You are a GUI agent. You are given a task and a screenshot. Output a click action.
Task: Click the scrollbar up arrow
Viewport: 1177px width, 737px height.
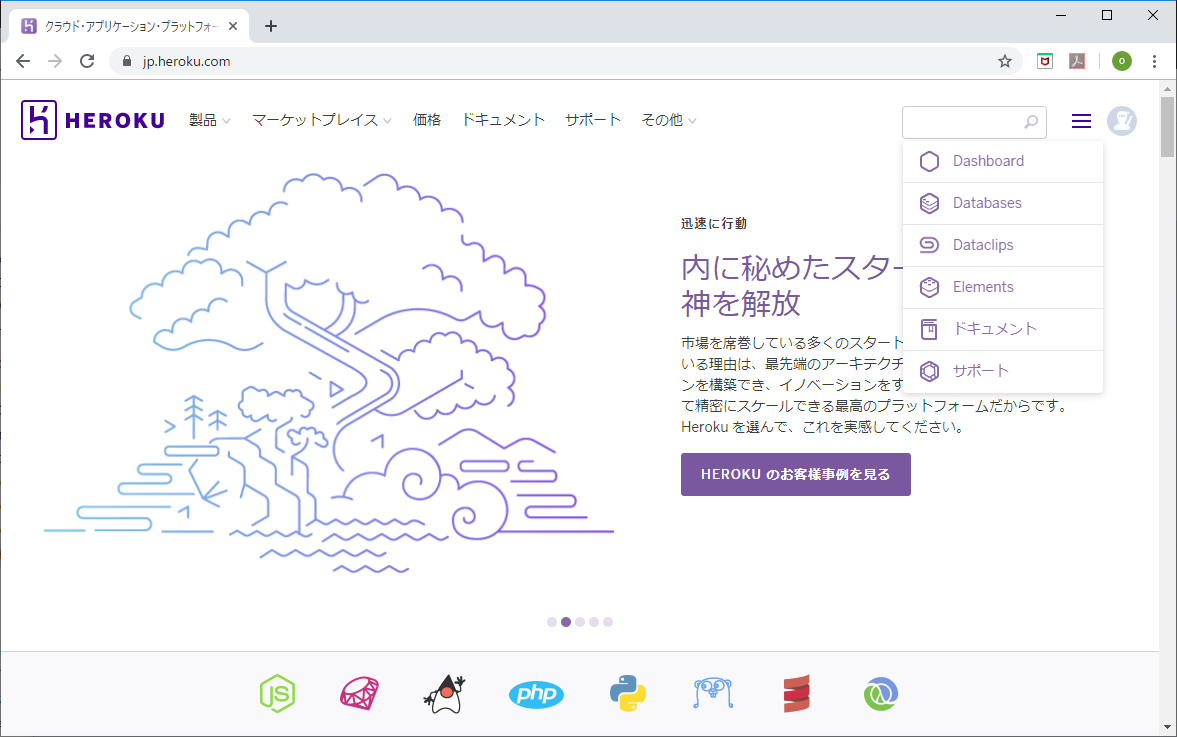[x=1166, y=89]
